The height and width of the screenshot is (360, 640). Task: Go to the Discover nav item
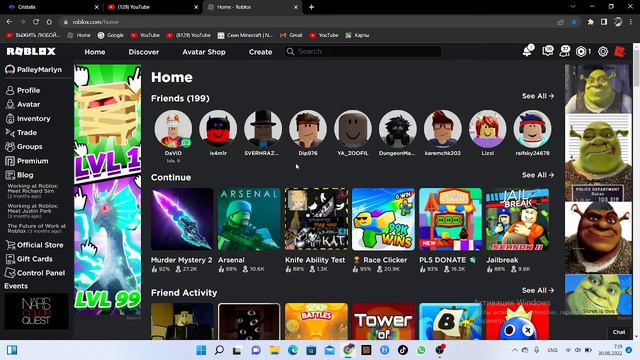coord(144,52)
